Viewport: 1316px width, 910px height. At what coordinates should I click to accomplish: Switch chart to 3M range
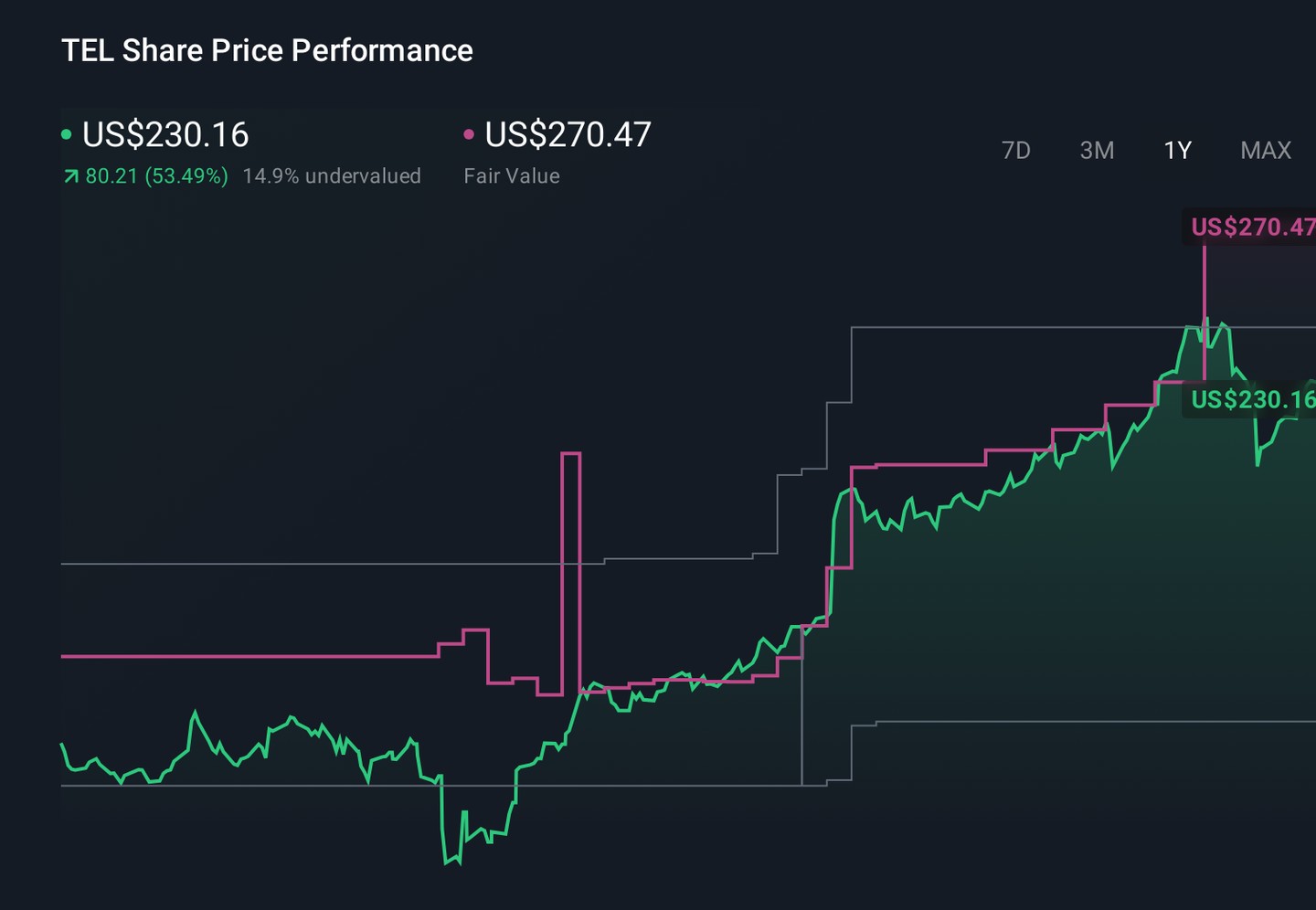pos(1097,150)
